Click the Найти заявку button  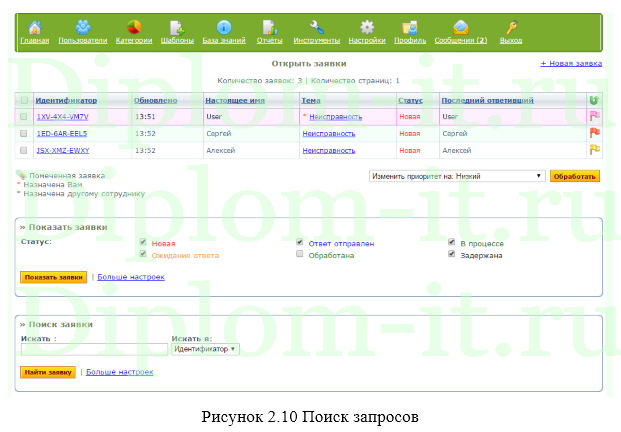click(48, 372)
